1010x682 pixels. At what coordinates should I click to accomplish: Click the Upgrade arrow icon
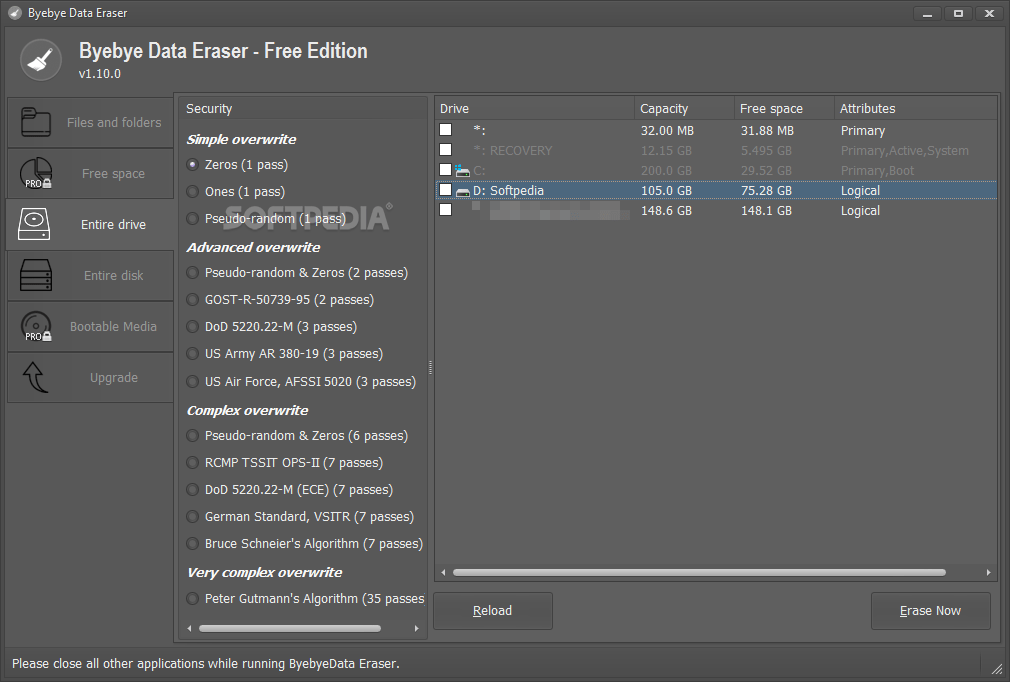tap(35, 377)
